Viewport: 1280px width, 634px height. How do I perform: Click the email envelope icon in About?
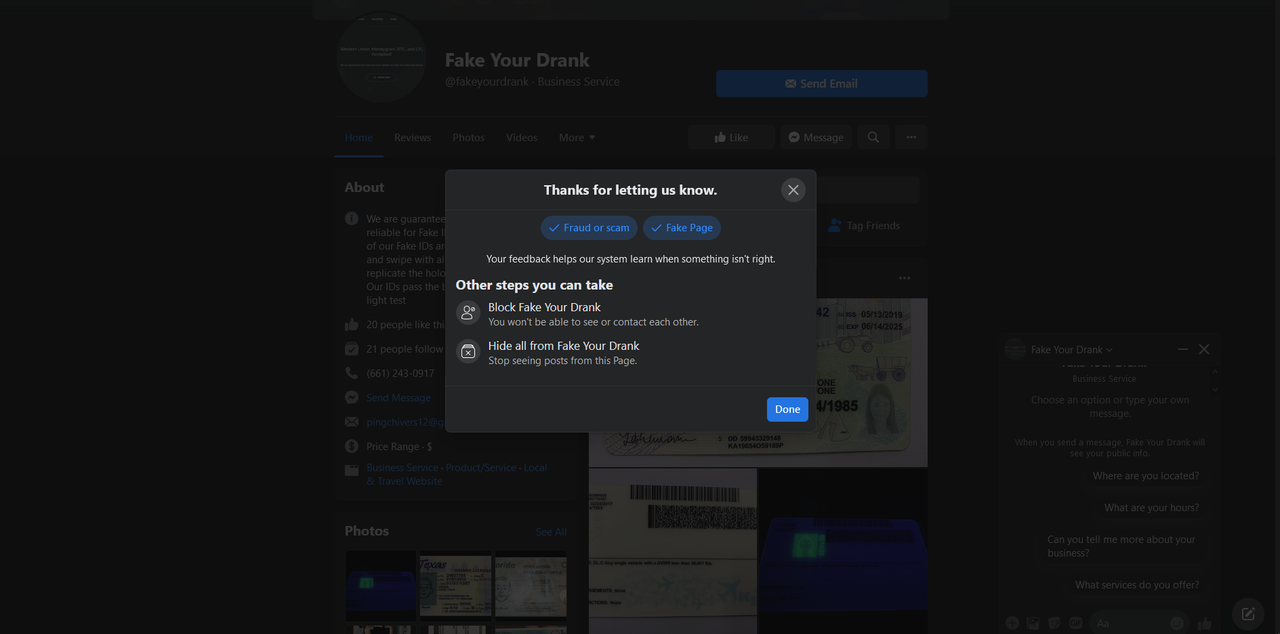pyautogui.click(x=352, y=422)
